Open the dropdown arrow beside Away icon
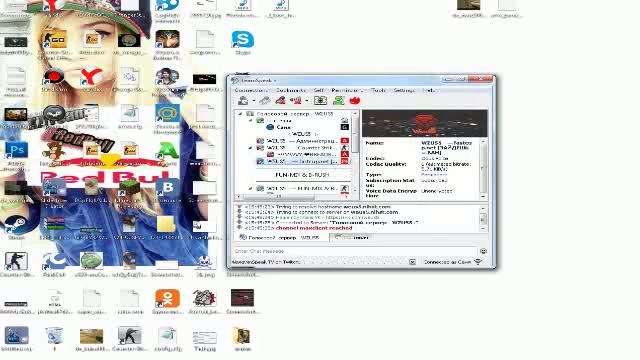Viewport: 640px width, 360px height. [307, 101]
